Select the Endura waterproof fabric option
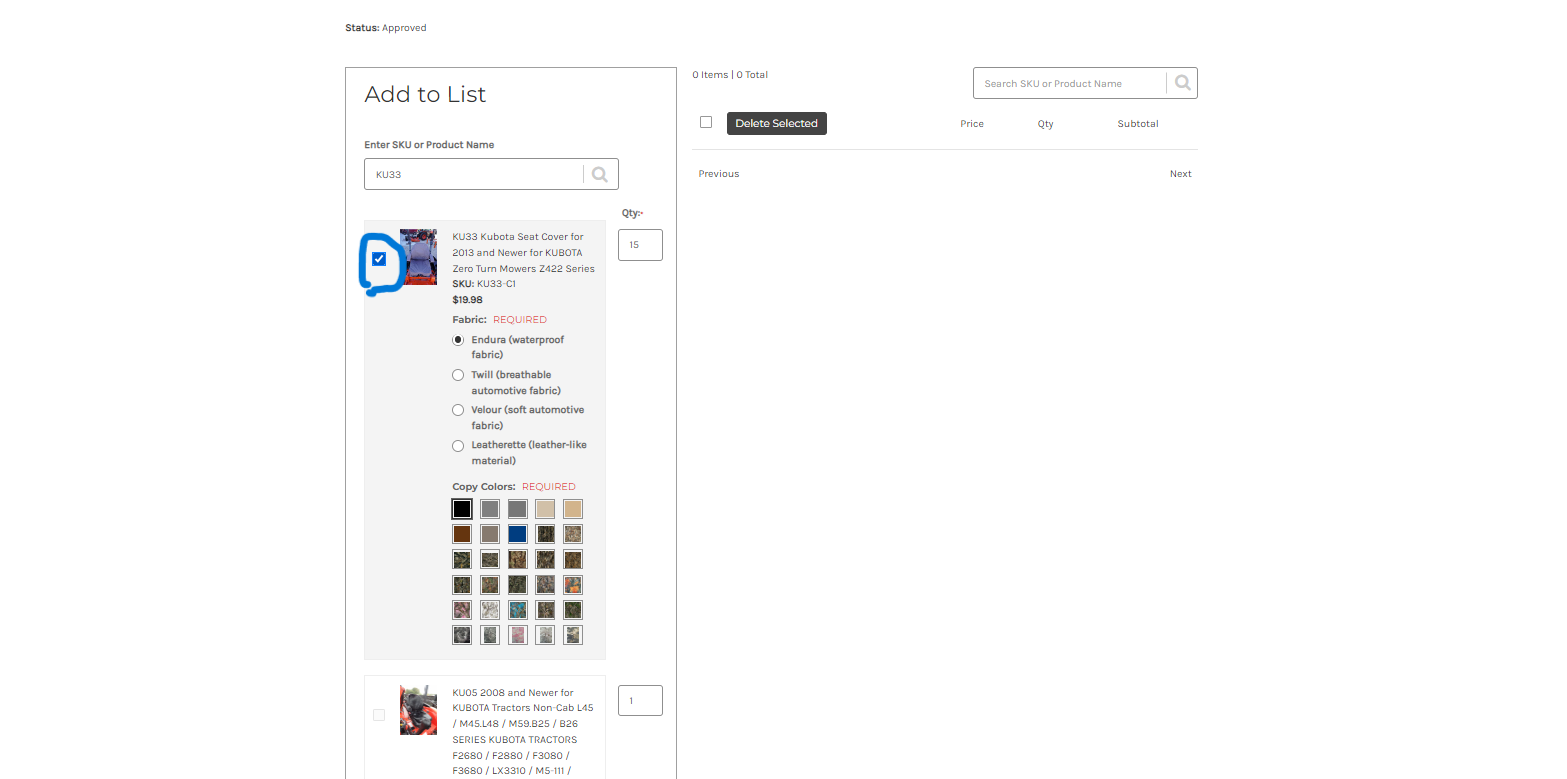 [458, 340]
